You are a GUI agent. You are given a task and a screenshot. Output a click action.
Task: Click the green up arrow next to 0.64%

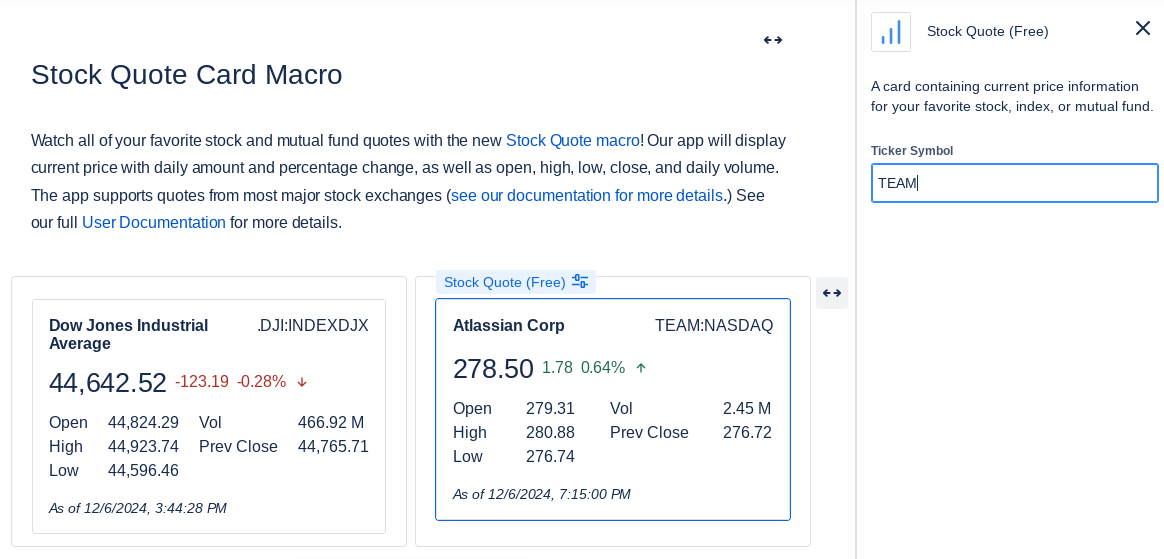pyautogui.click(x=641, y=367)
